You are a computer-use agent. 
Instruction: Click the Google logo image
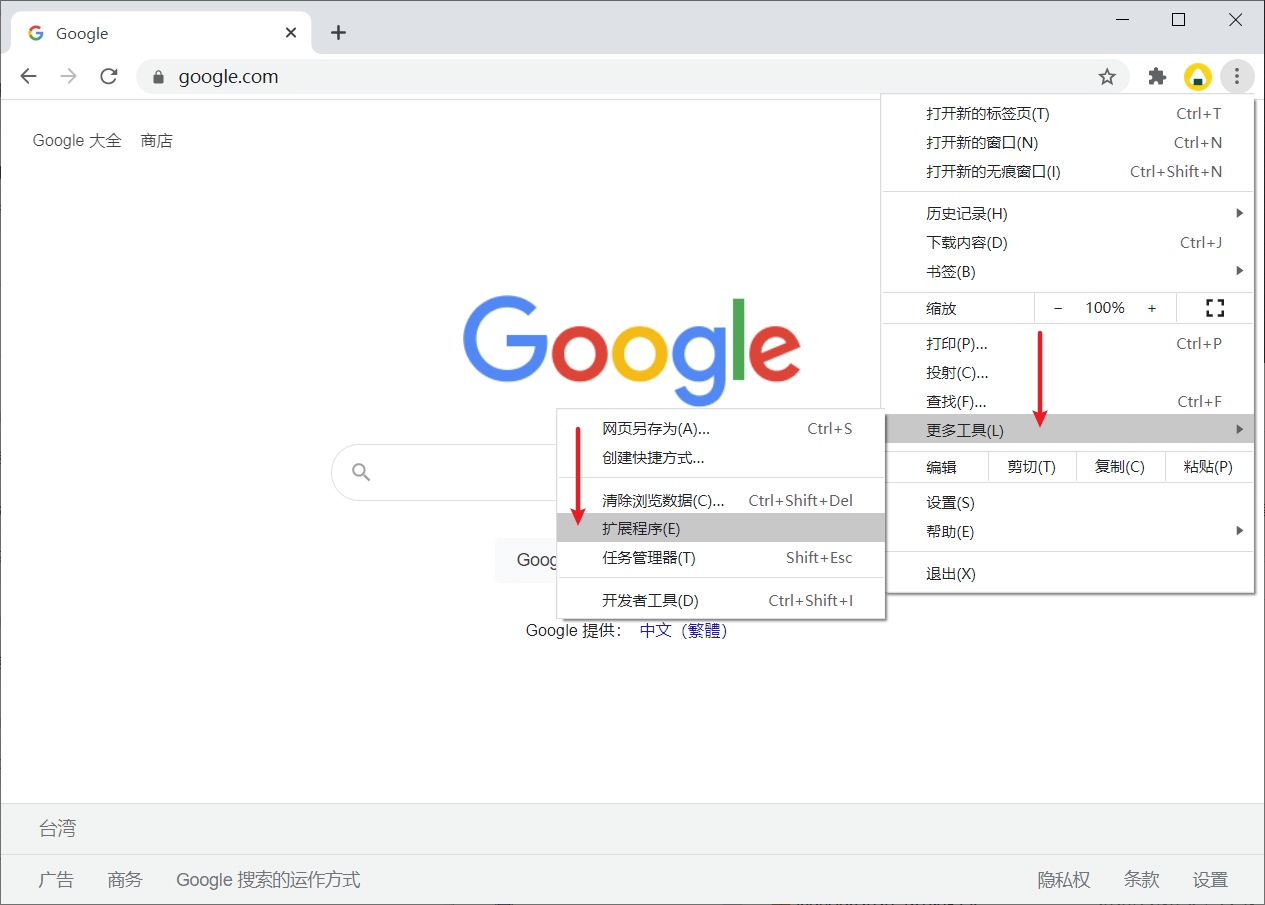point(632,351)
